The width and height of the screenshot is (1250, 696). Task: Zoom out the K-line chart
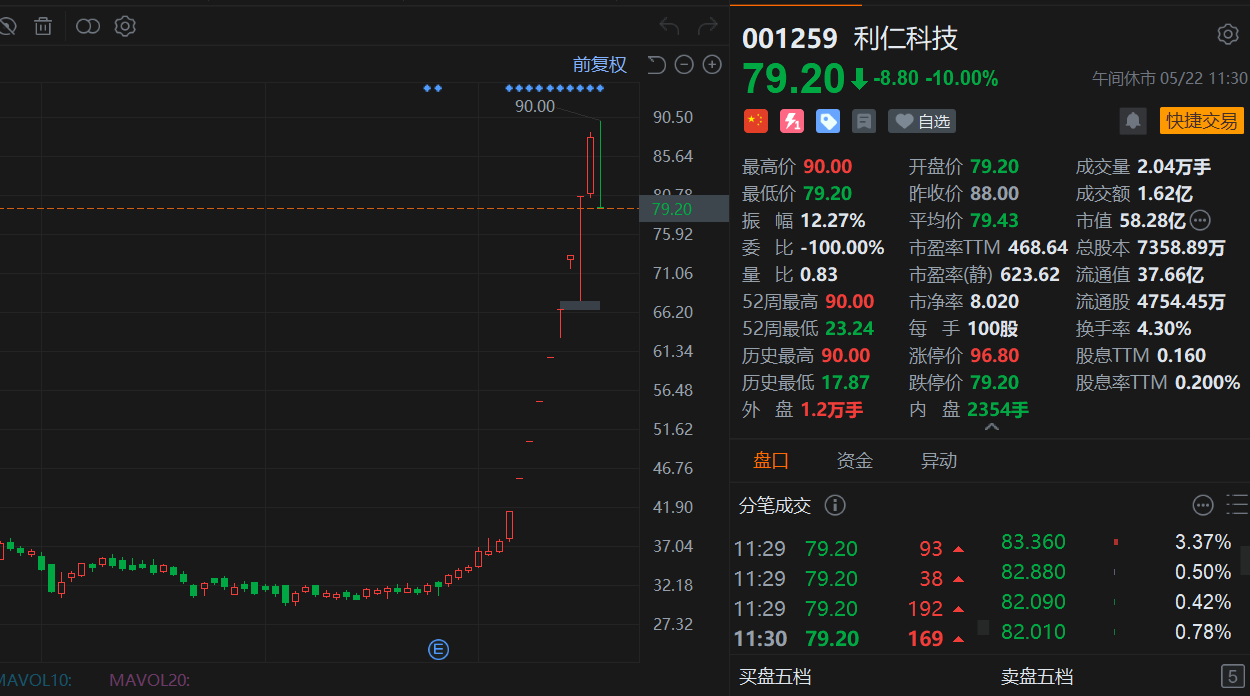coord(684,65)
